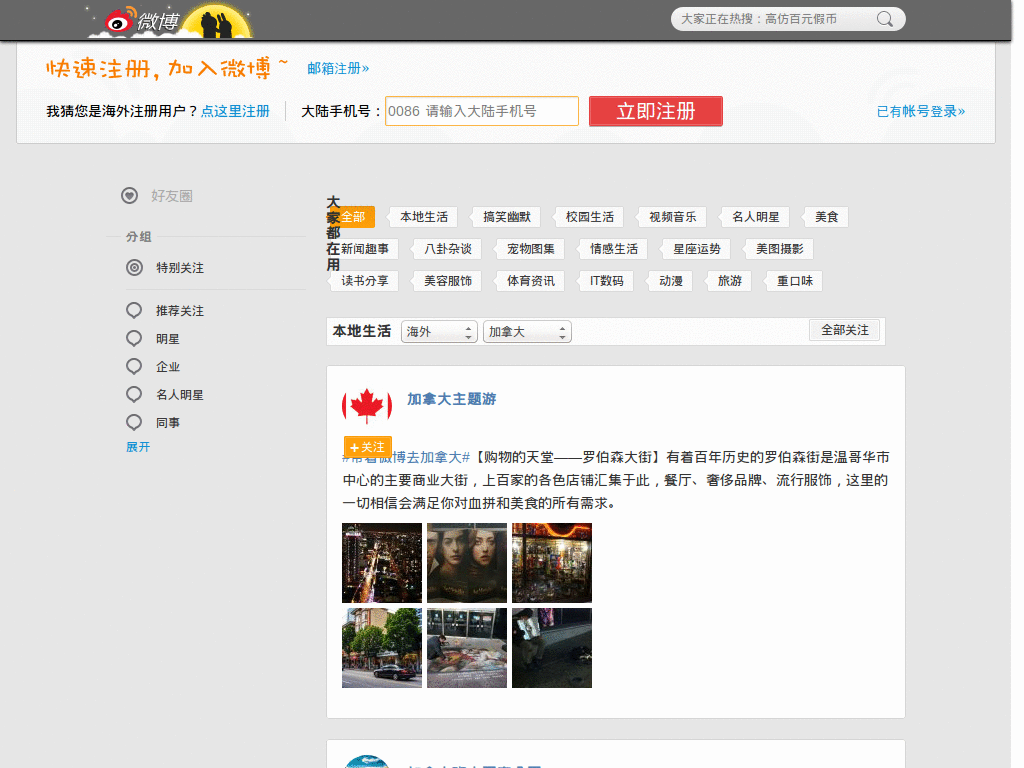Open the 已有帐号登录 login link

point(921,112)
